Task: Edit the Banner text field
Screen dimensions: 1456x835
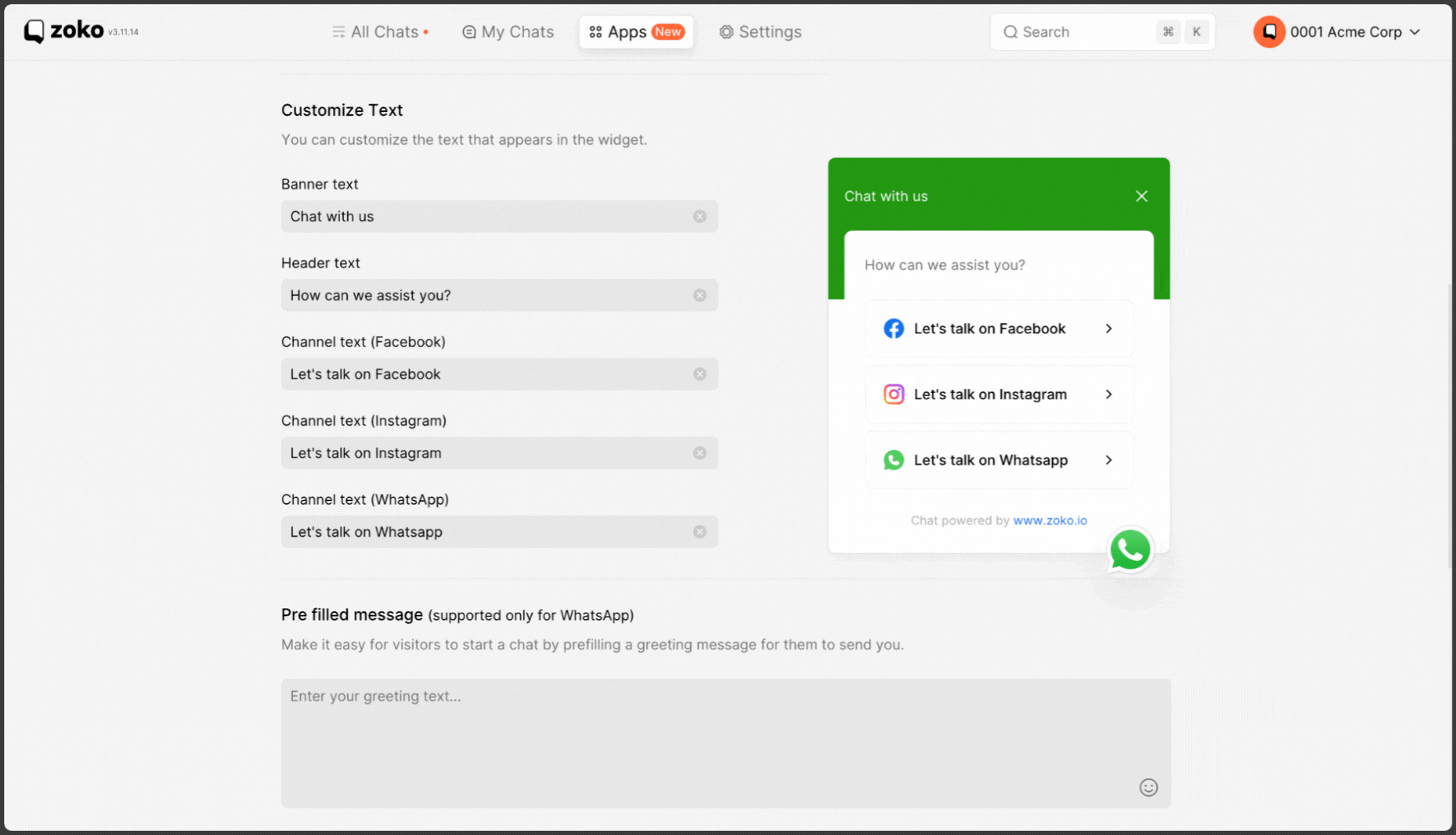Action: click(499, 217)
